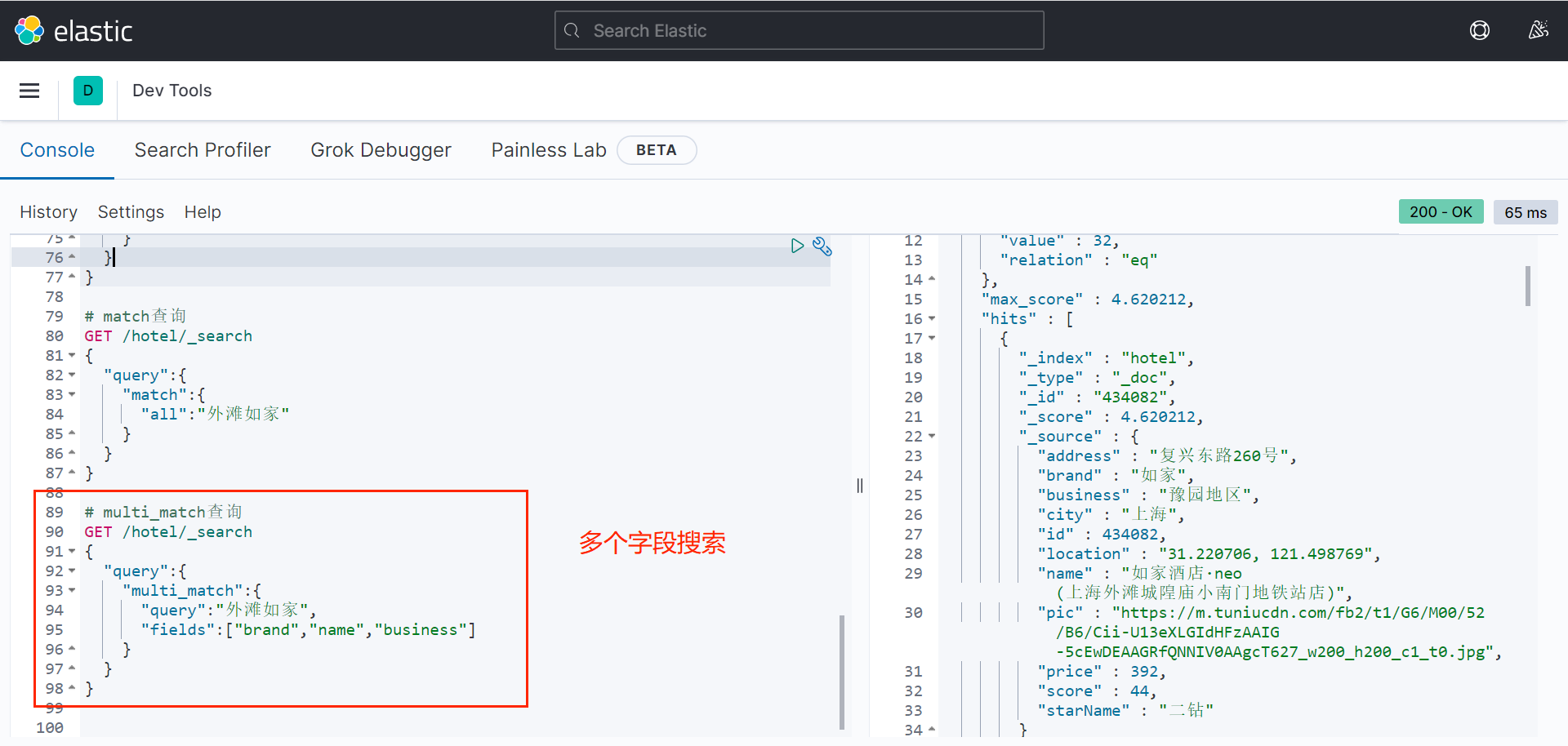Click the 65 ms timing badge
This screenshot has width=1568, height=746.
pos(1526,212)
